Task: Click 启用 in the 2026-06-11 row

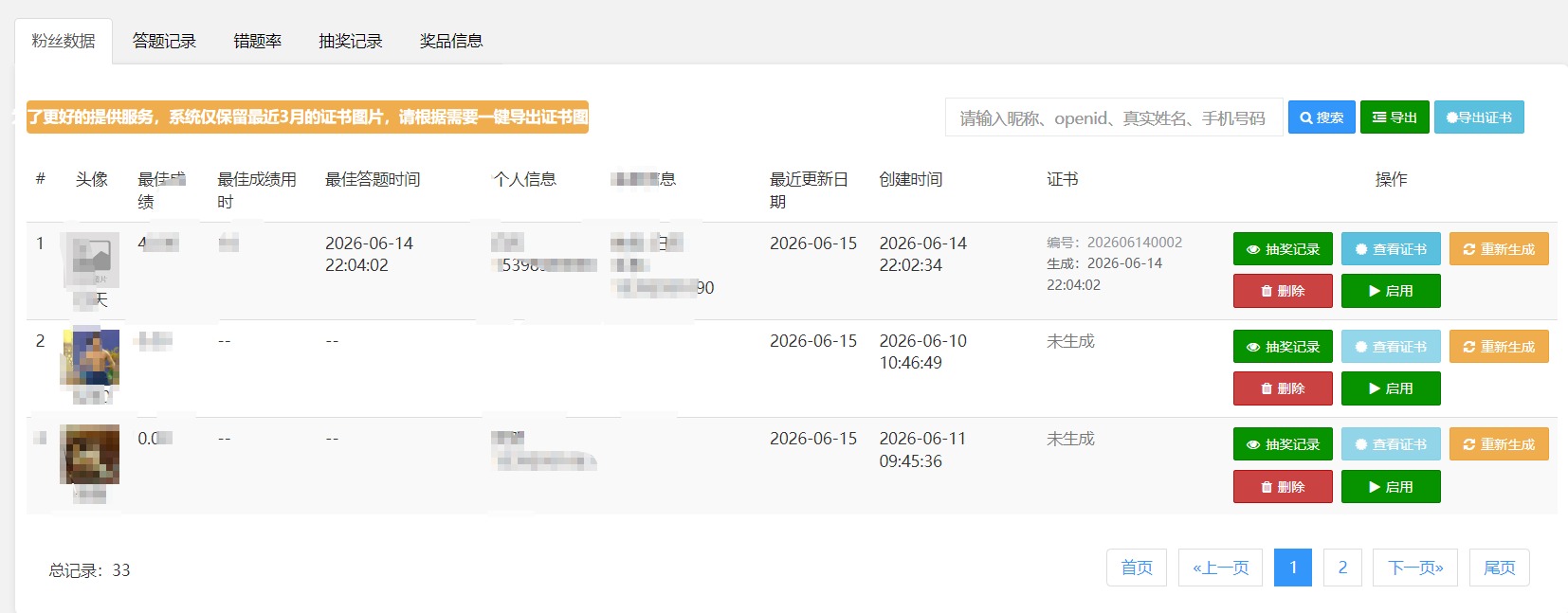Action: click(1391, 487)
